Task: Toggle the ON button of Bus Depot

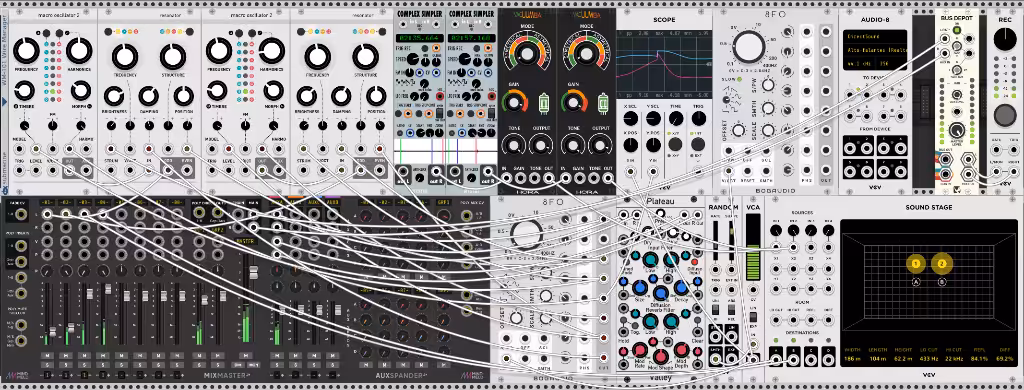Action: click(957, 29)
